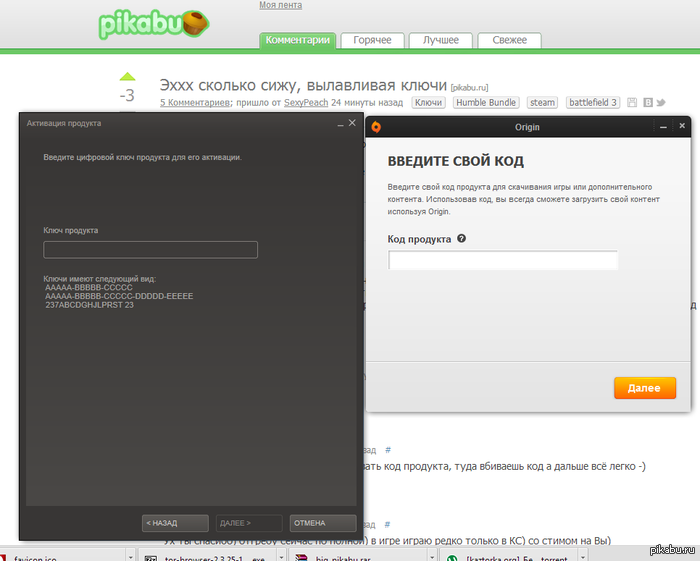Click the ОТМЕНА button

pos(323,523)
